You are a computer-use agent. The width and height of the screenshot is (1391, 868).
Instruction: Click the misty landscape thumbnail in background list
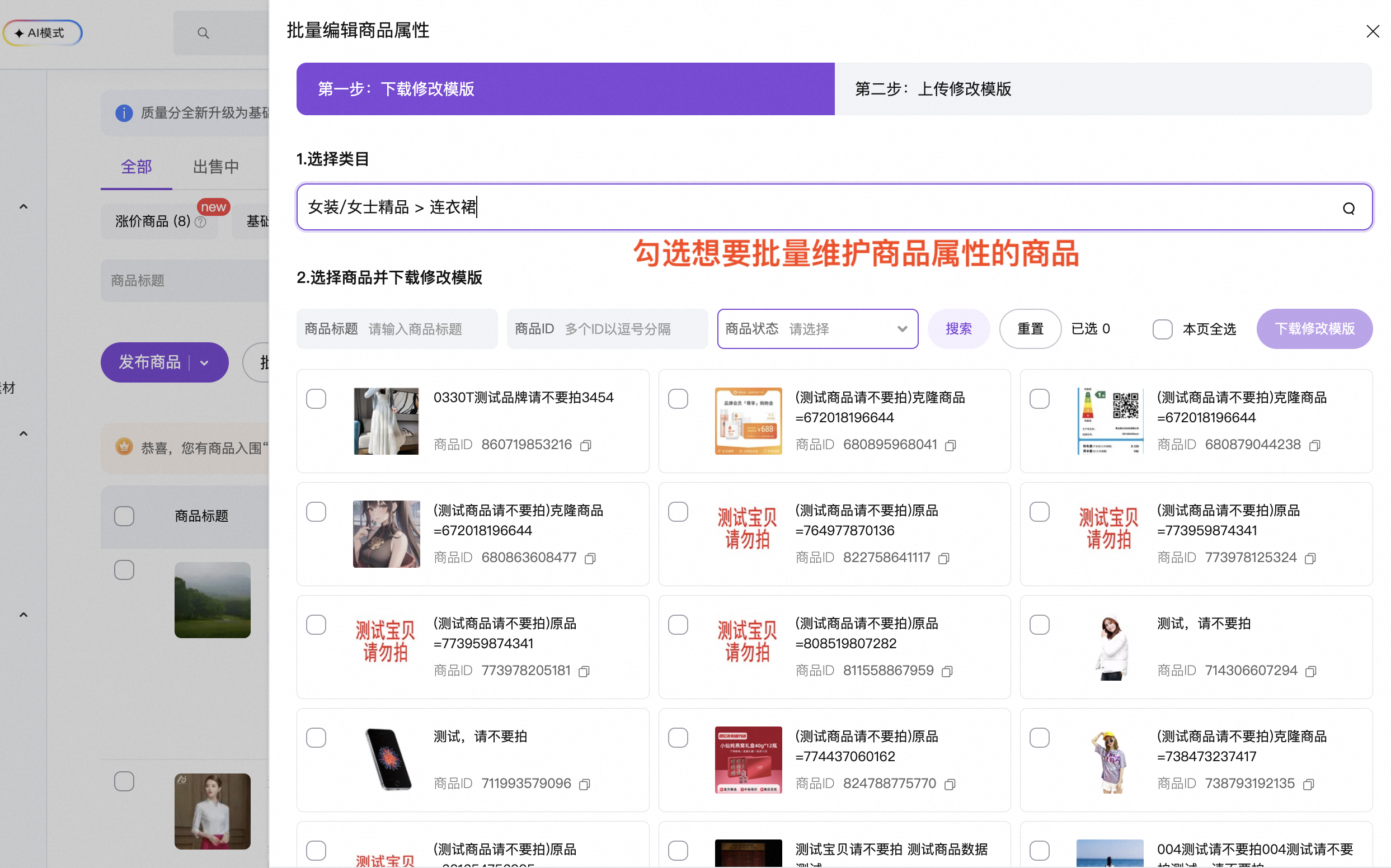pyautogui.click(x=213, y=600)
